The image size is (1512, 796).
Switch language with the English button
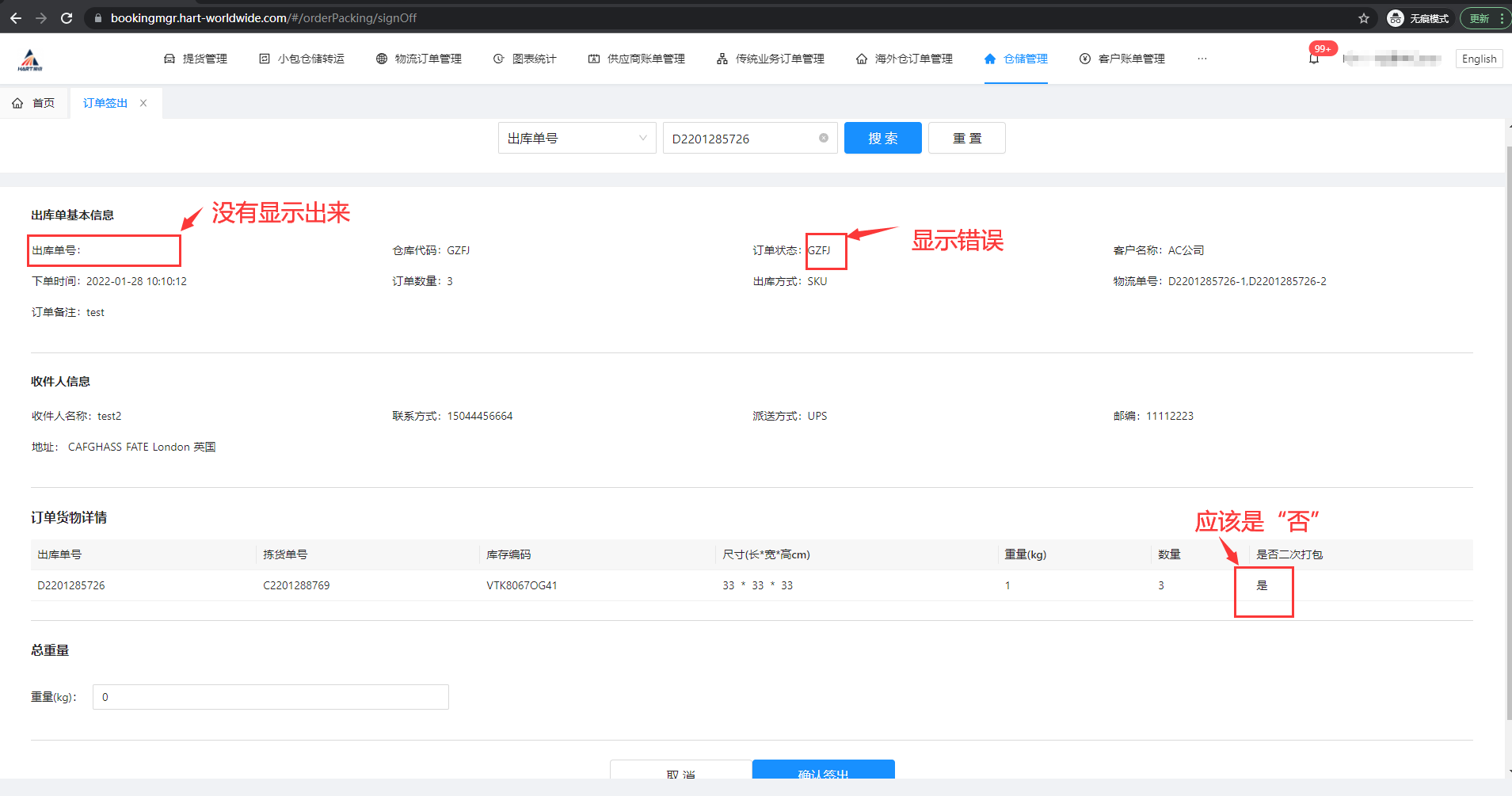[x=1478, y=59]
